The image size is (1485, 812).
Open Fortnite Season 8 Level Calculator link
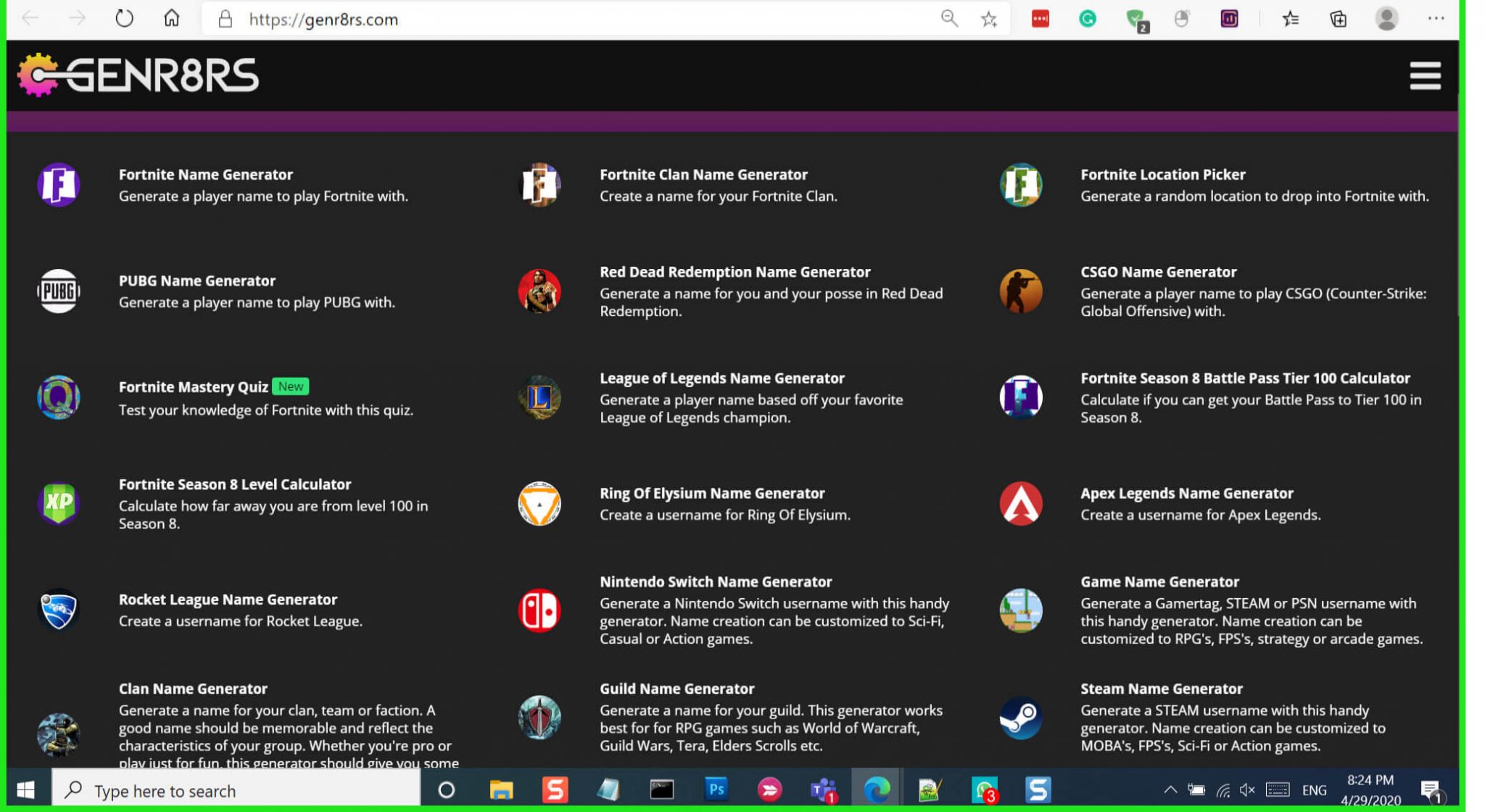pos(234,484)
